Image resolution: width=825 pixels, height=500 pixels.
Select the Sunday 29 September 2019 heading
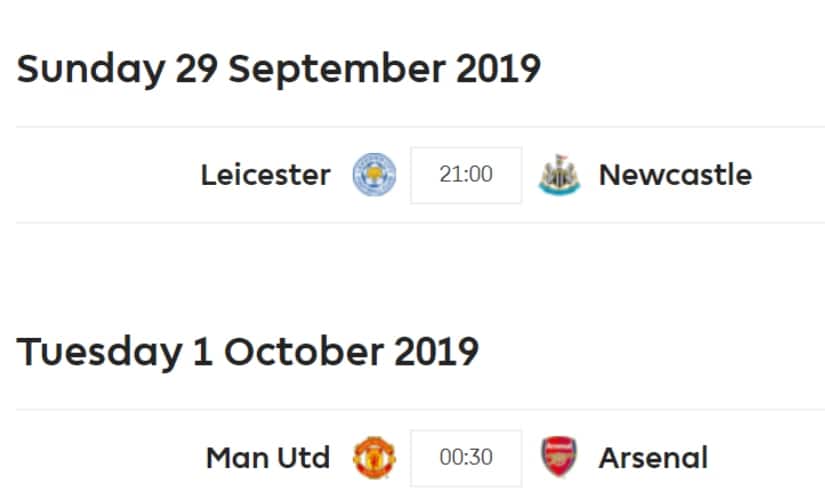[279, 69]
